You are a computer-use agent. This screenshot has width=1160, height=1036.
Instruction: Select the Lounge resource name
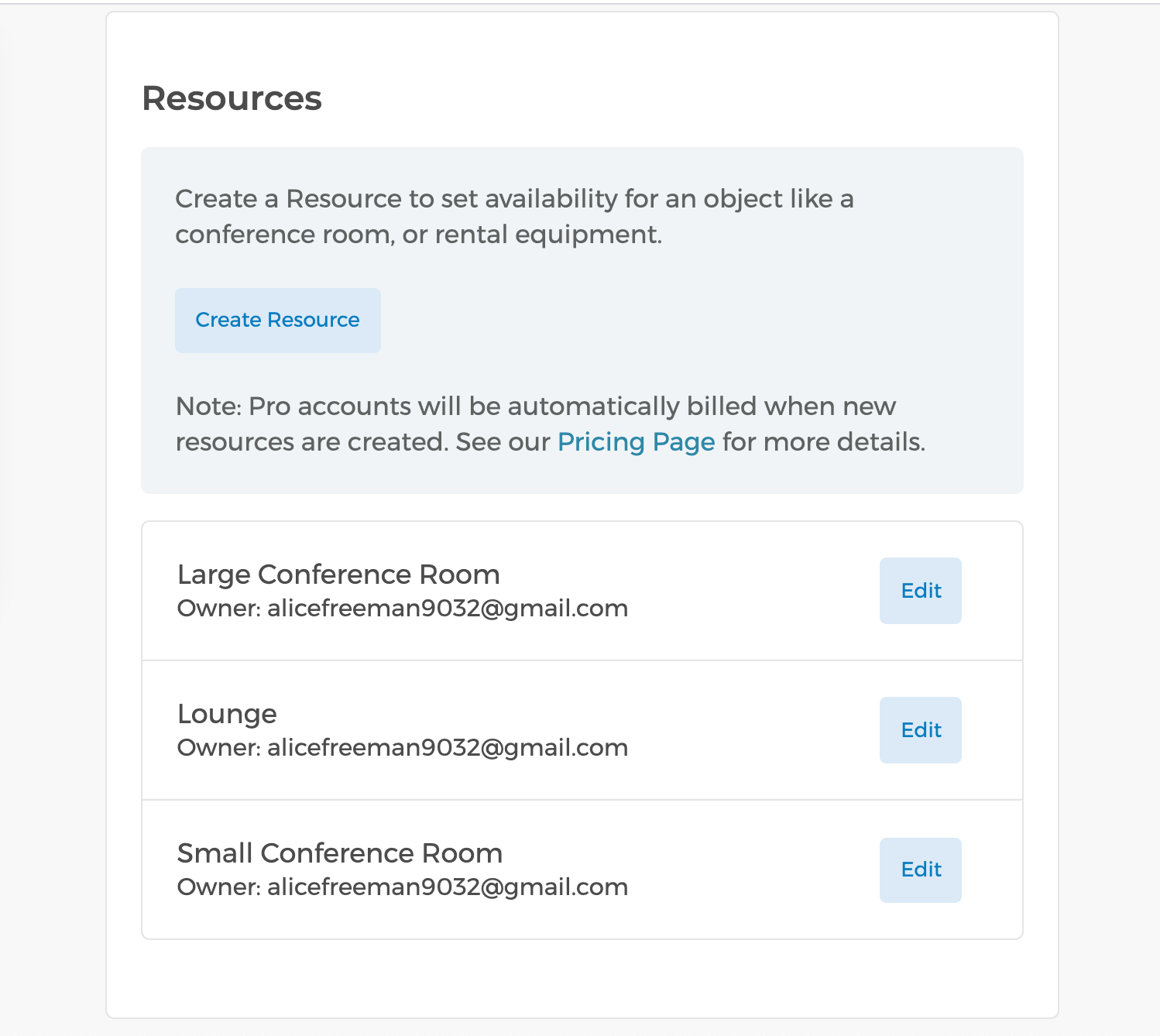coord(227,714)
